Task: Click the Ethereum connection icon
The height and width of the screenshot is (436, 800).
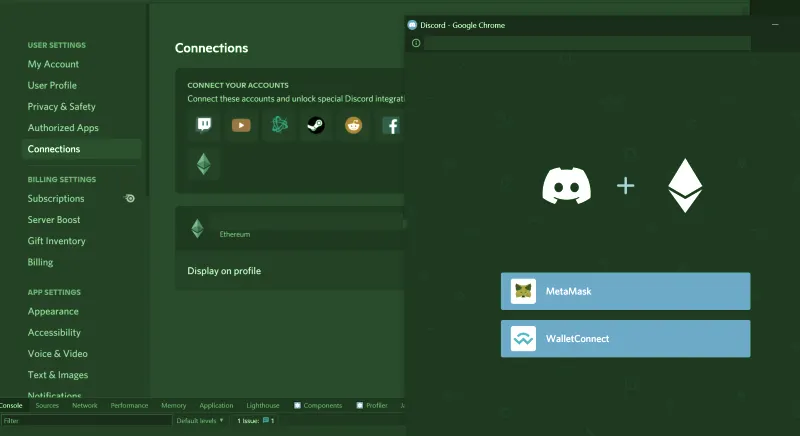Action: (204, 164)
